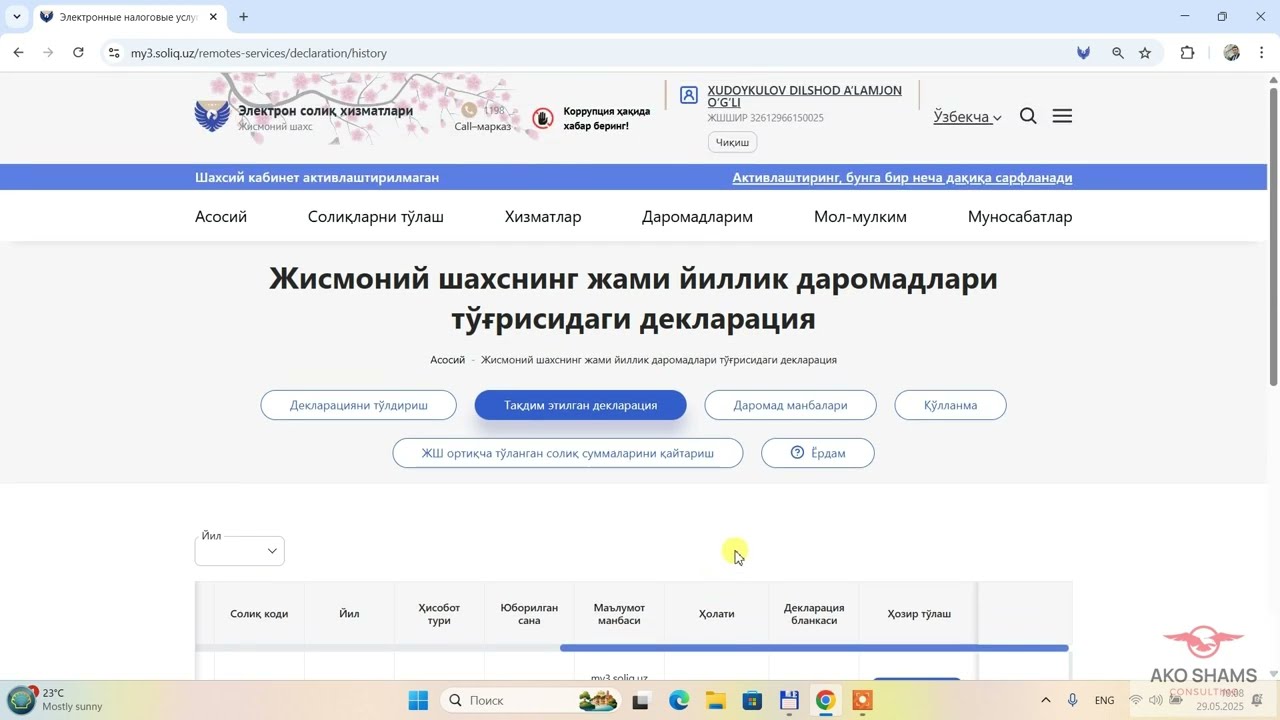1280x720 pixels.
Task: Open zoom settings magnifier in address bar
Action: point(1118,53)
